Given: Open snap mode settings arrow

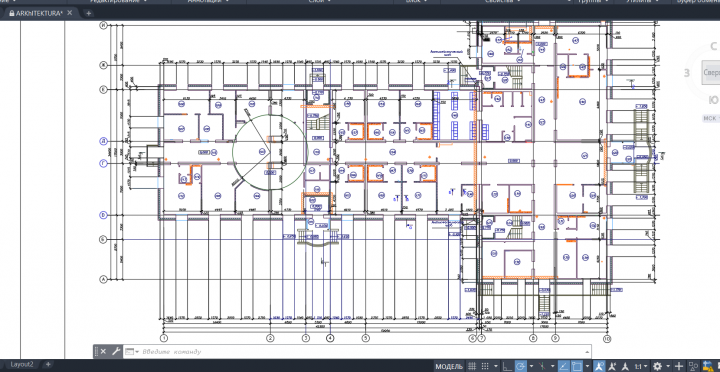Looking at the screenshot, I should [x=496, y=366].
